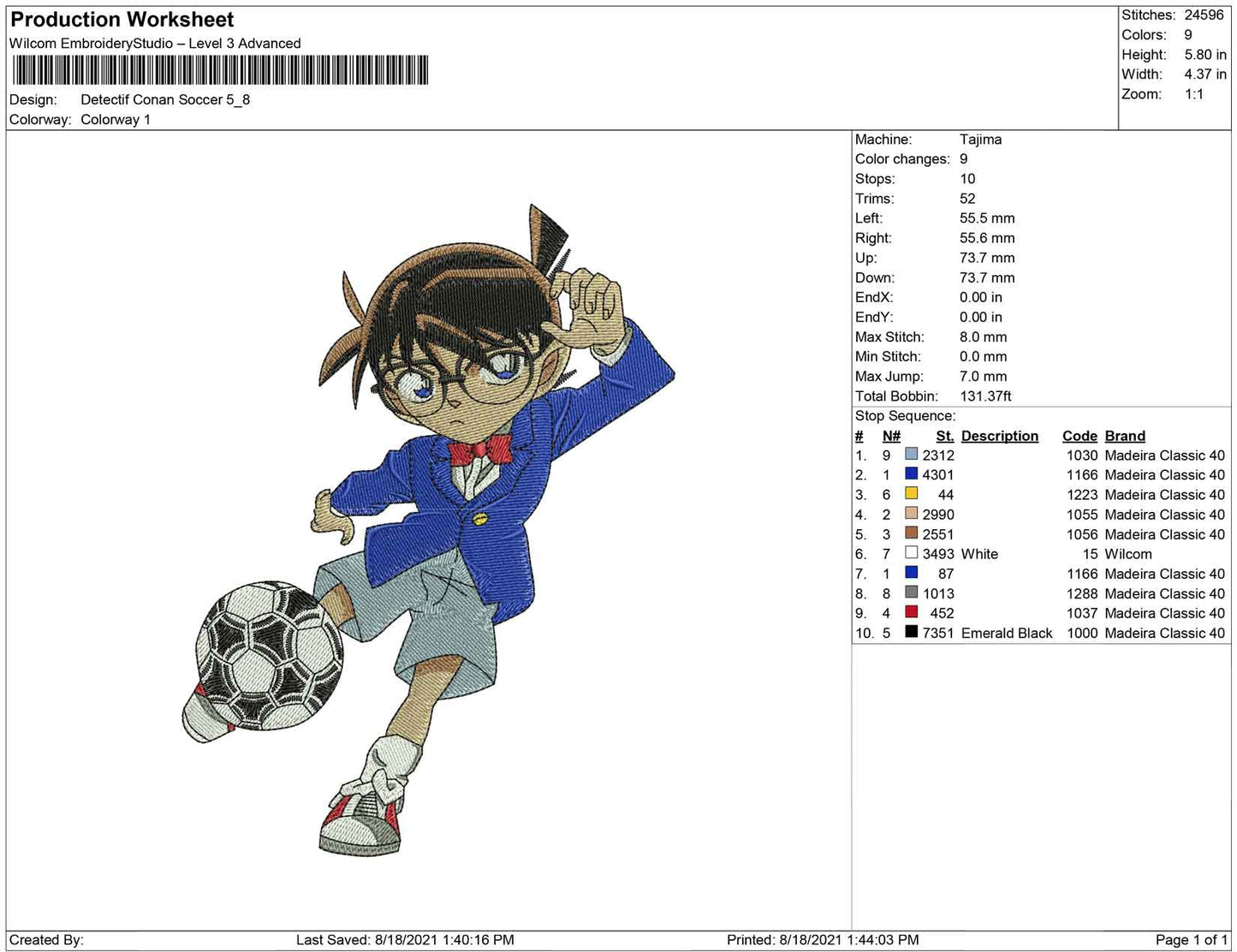This screenshot has height=952, width=1237.
Task: Click the stitch count '2312'
Action: coord(938,455)
